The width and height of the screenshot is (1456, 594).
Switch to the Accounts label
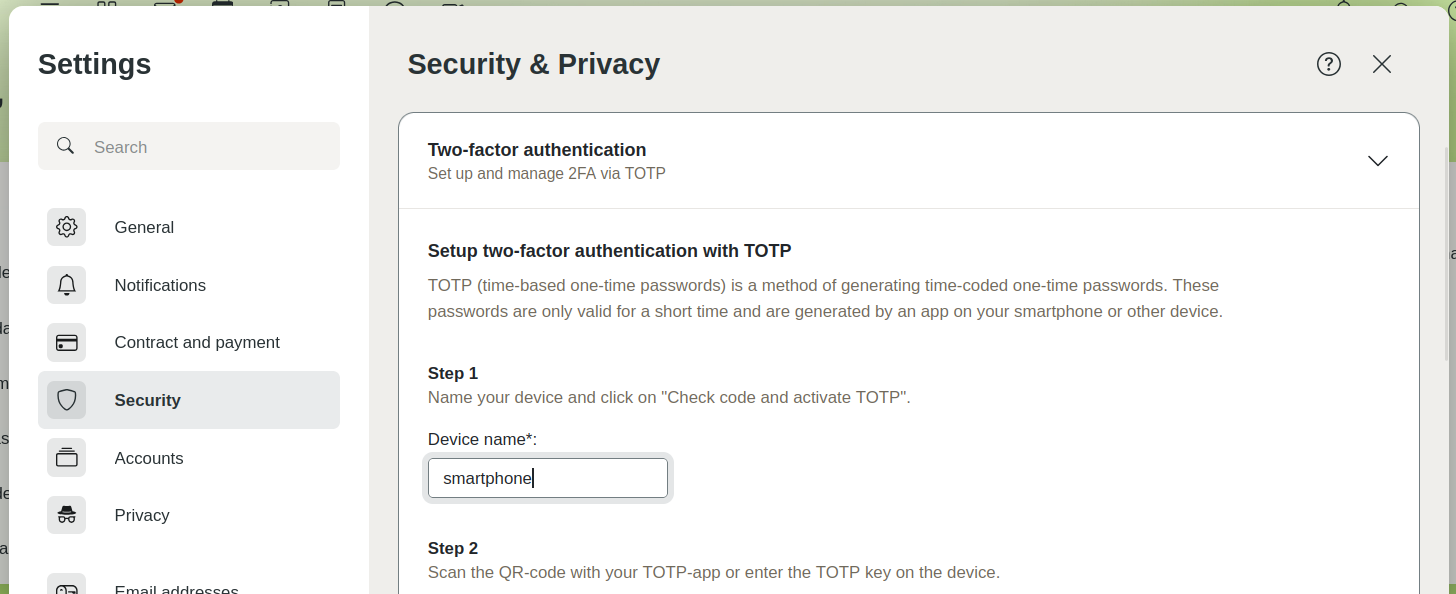coord(149,458)
